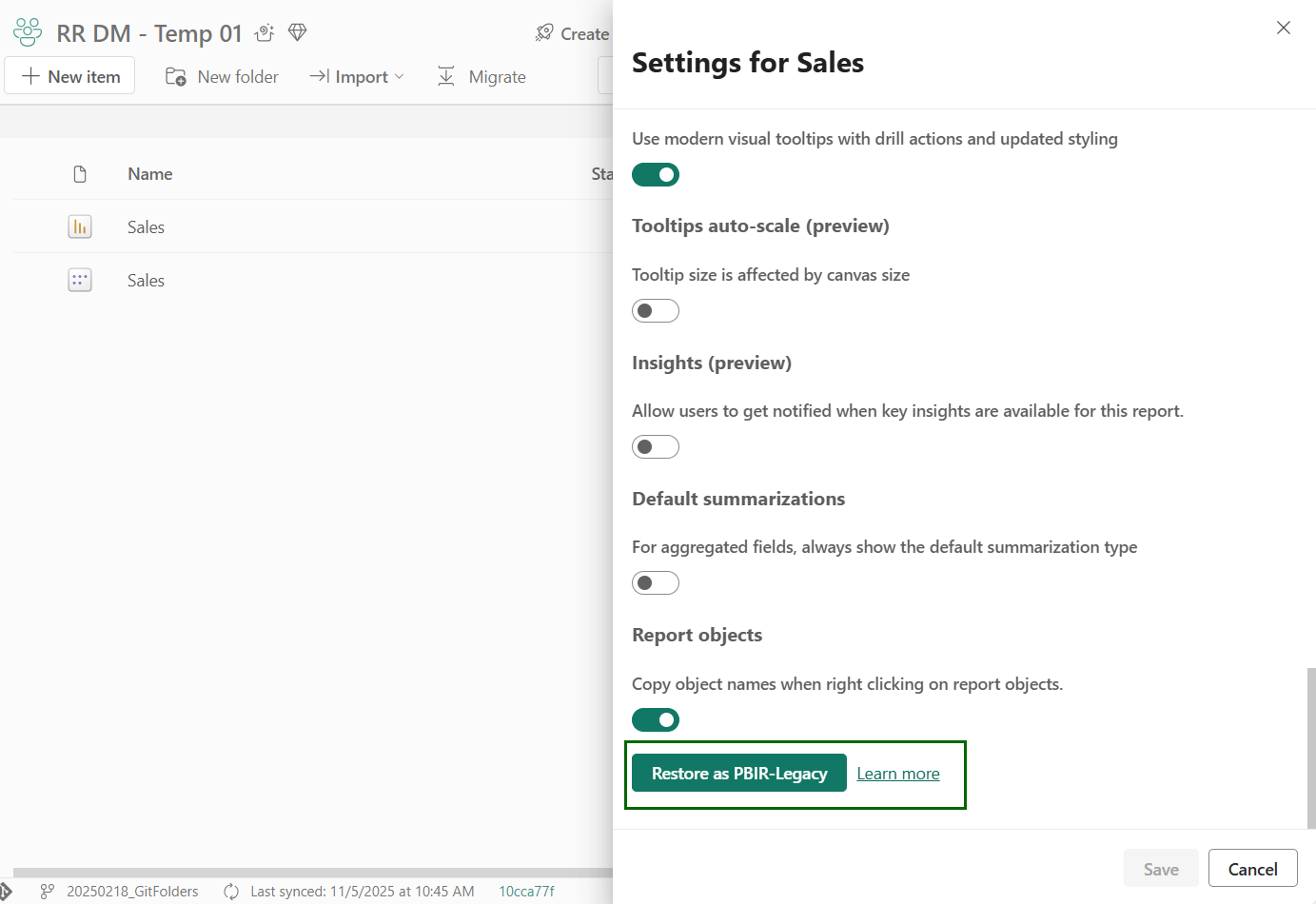Click the New folder option
The height and width of the screenshot is (904, 1316).
221,76
